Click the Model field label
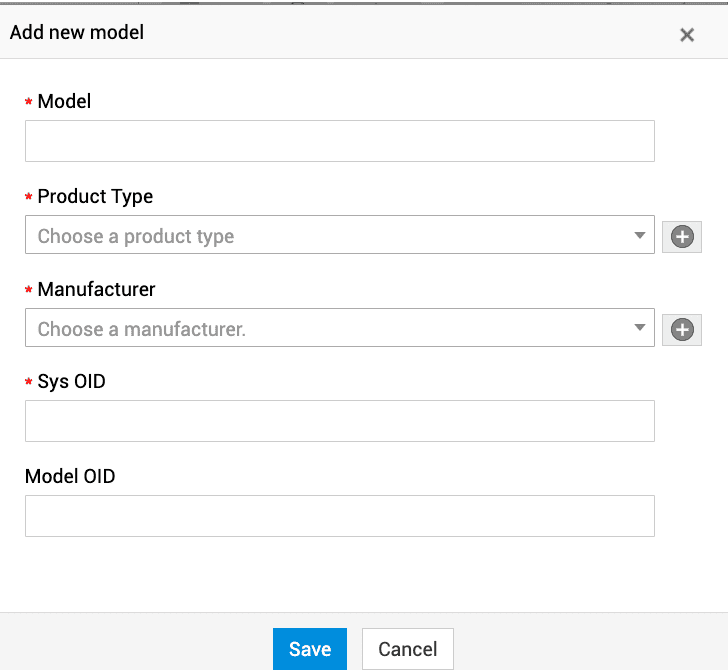The width and height of the screenshot is (728, 670). coord(64,101)
